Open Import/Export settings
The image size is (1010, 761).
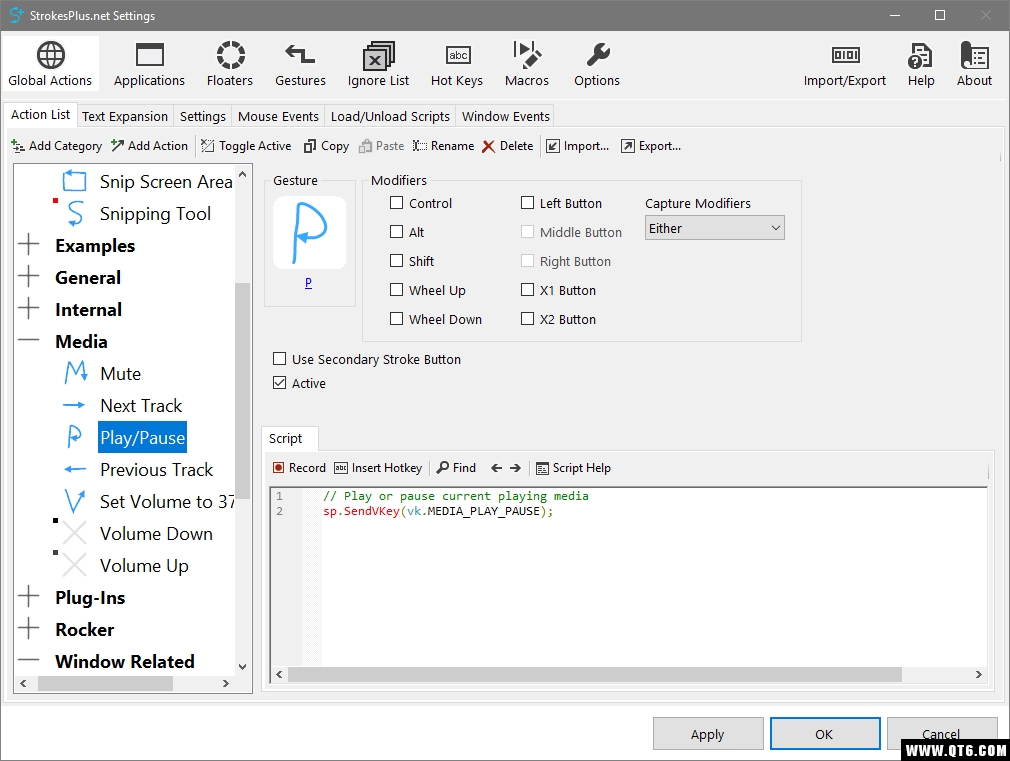(x=844, y=64)
